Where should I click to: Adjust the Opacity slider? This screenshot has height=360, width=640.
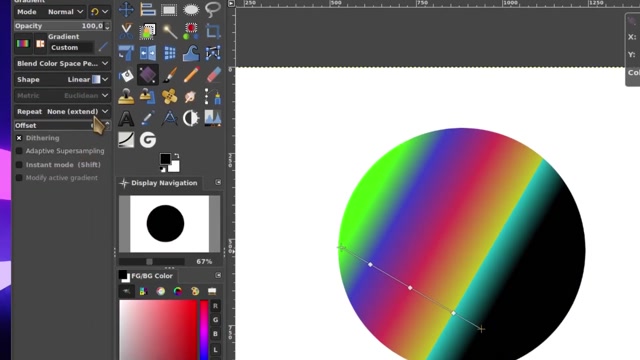62,26
